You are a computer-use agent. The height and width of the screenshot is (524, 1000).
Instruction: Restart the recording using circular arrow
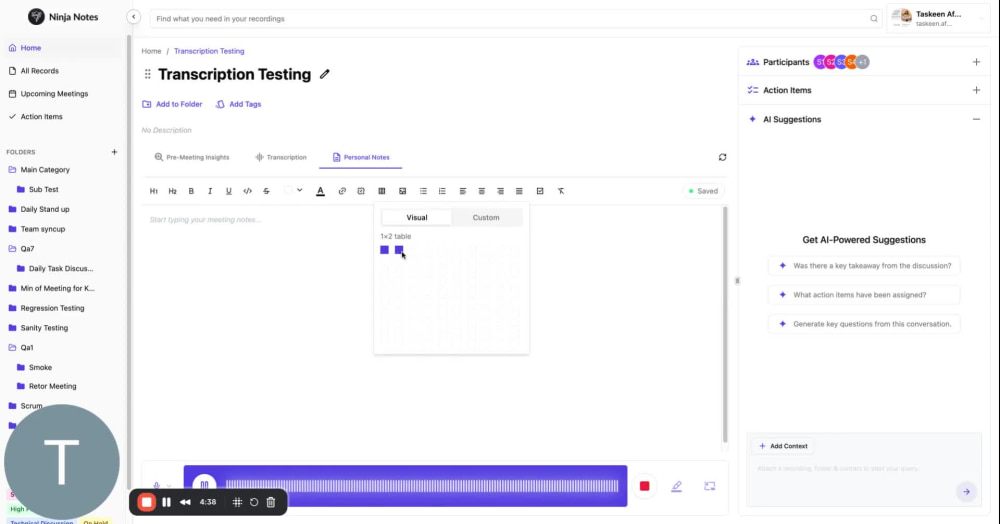(254, 502)
